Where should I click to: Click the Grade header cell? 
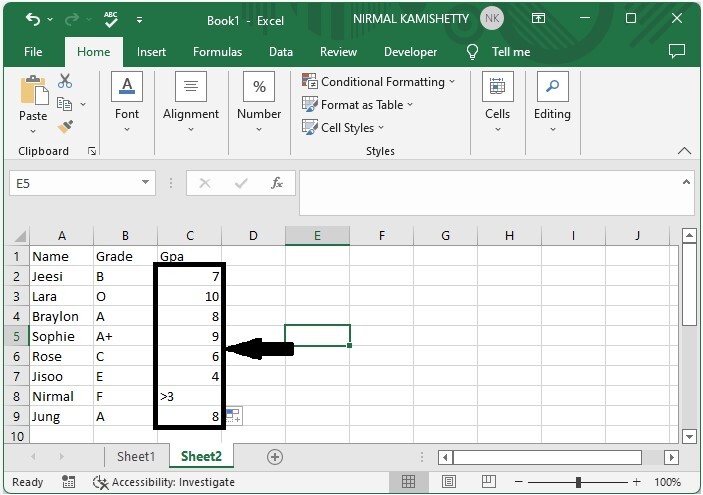click(x=125, y=256)
